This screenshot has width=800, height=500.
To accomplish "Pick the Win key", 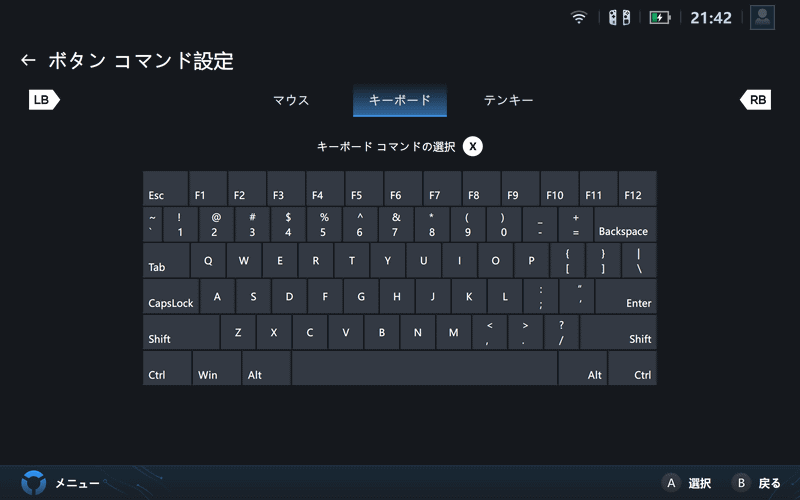I will click(217, 368).
